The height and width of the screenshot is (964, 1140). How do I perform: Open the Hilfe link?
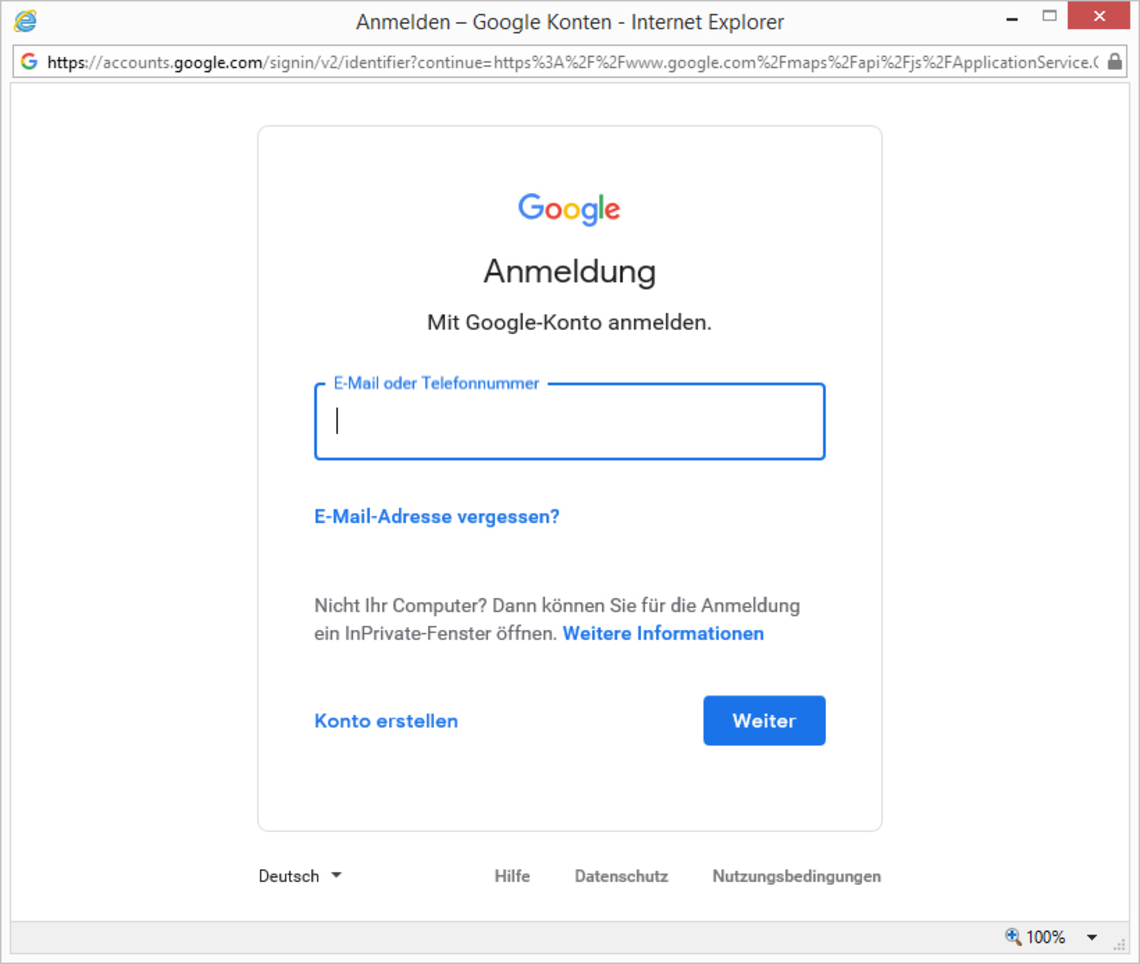(512, 876)
